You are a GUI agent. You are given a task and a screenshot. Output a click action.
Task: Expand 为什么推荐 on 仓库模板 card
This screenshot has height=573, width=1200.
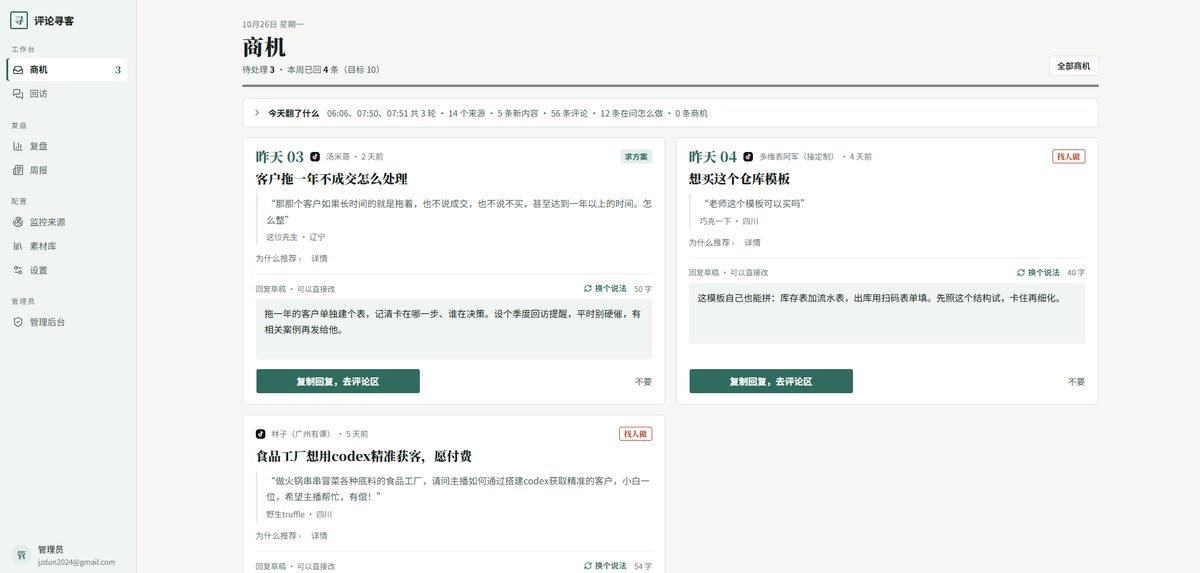(711, 242)
